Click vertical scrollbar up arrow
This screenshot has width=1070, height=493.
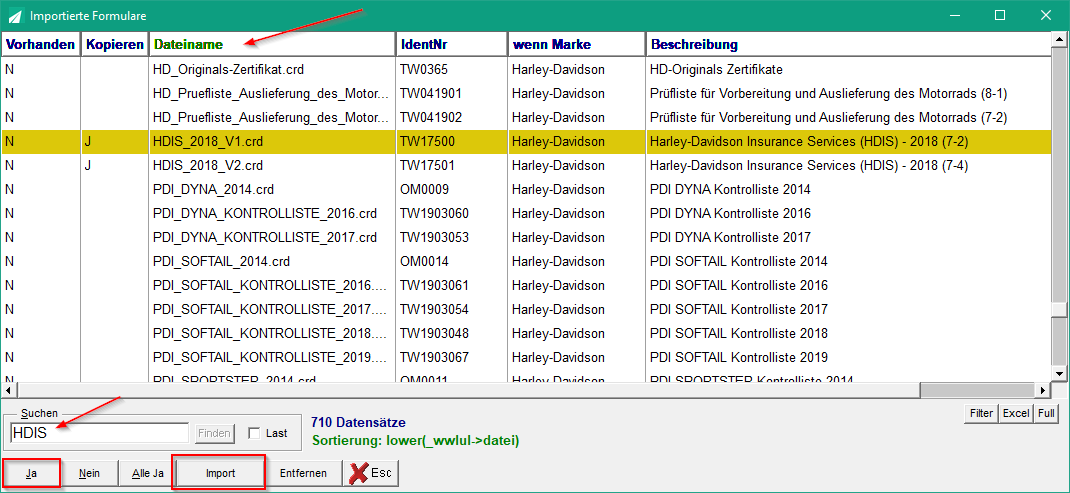click(1058, 40)
